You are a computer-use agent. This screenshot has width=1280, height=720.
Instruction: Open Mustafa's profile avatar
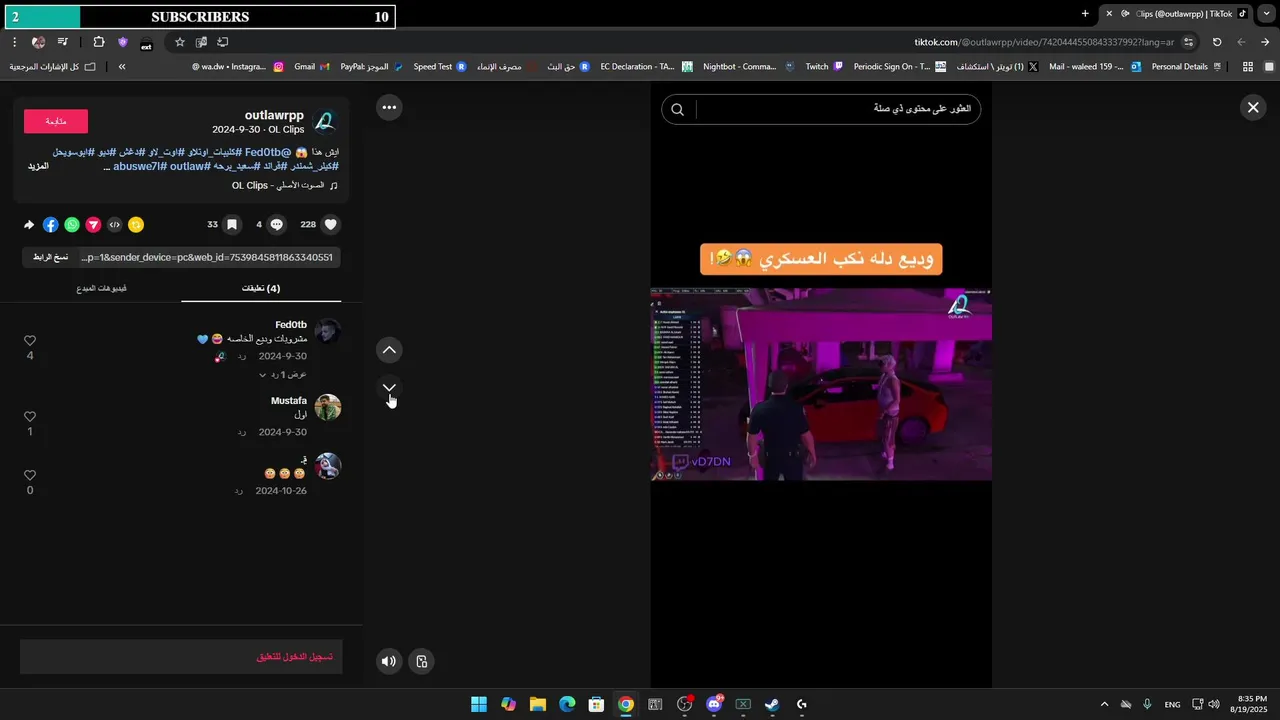pos(328,407)
